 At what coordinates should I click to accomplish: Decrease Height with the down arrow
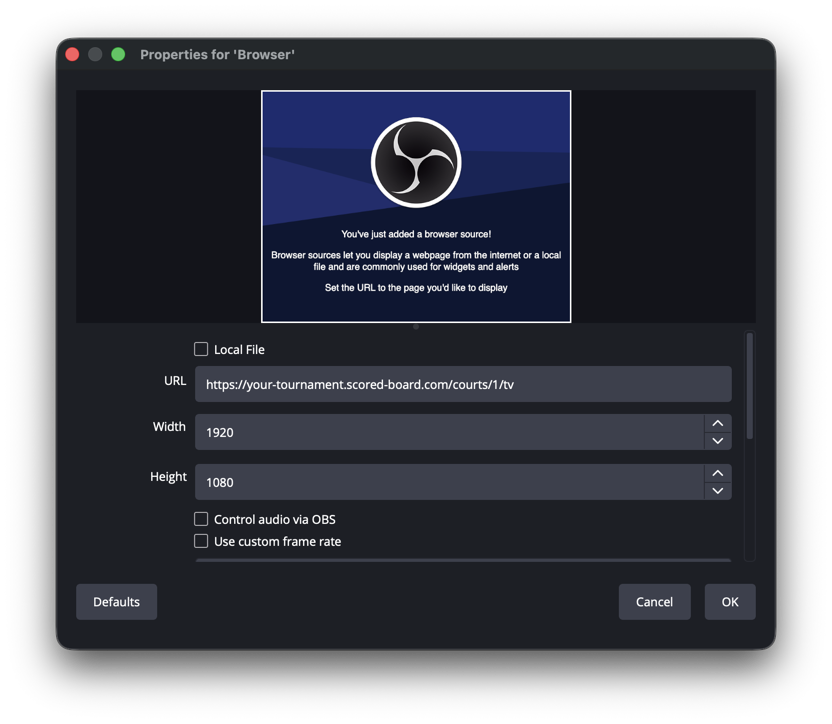(x=717, y=491)
